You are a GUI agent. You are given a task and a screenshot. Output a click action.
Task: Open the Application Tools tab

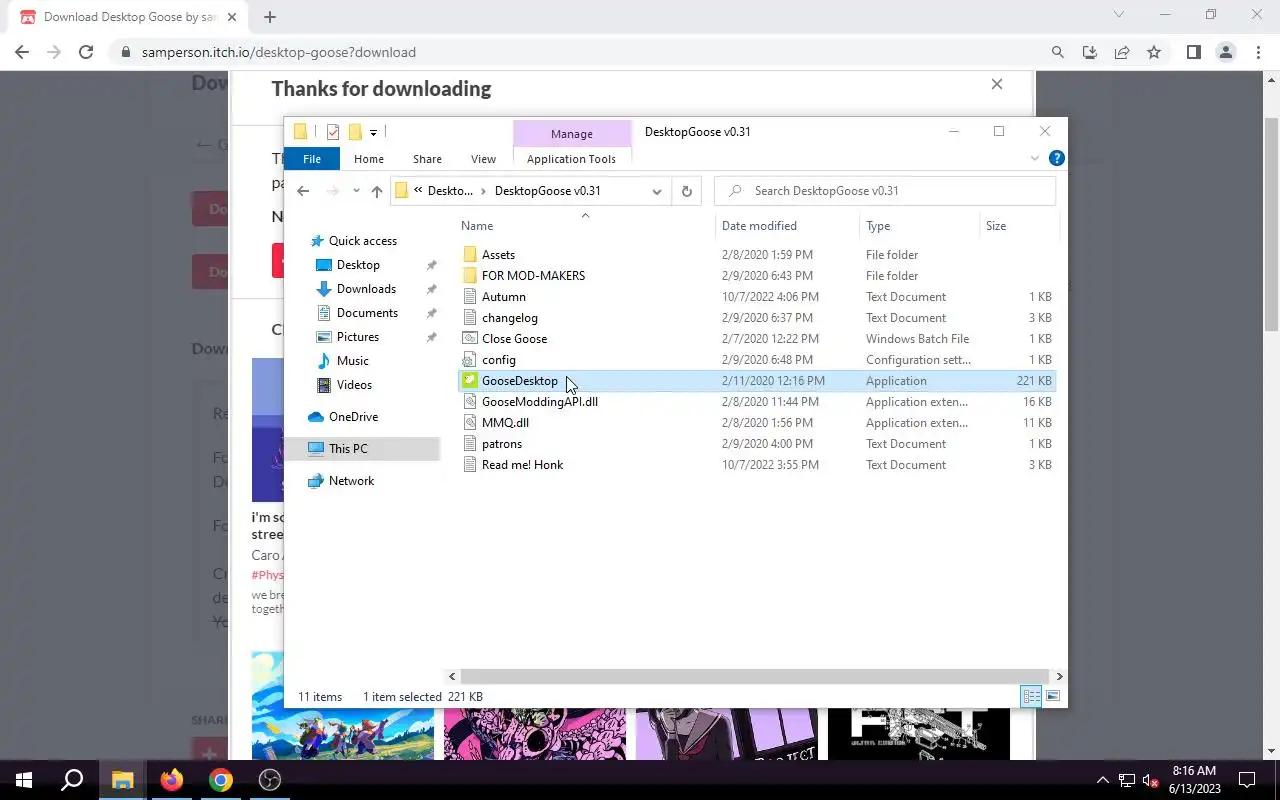click(x=571, y=159)
